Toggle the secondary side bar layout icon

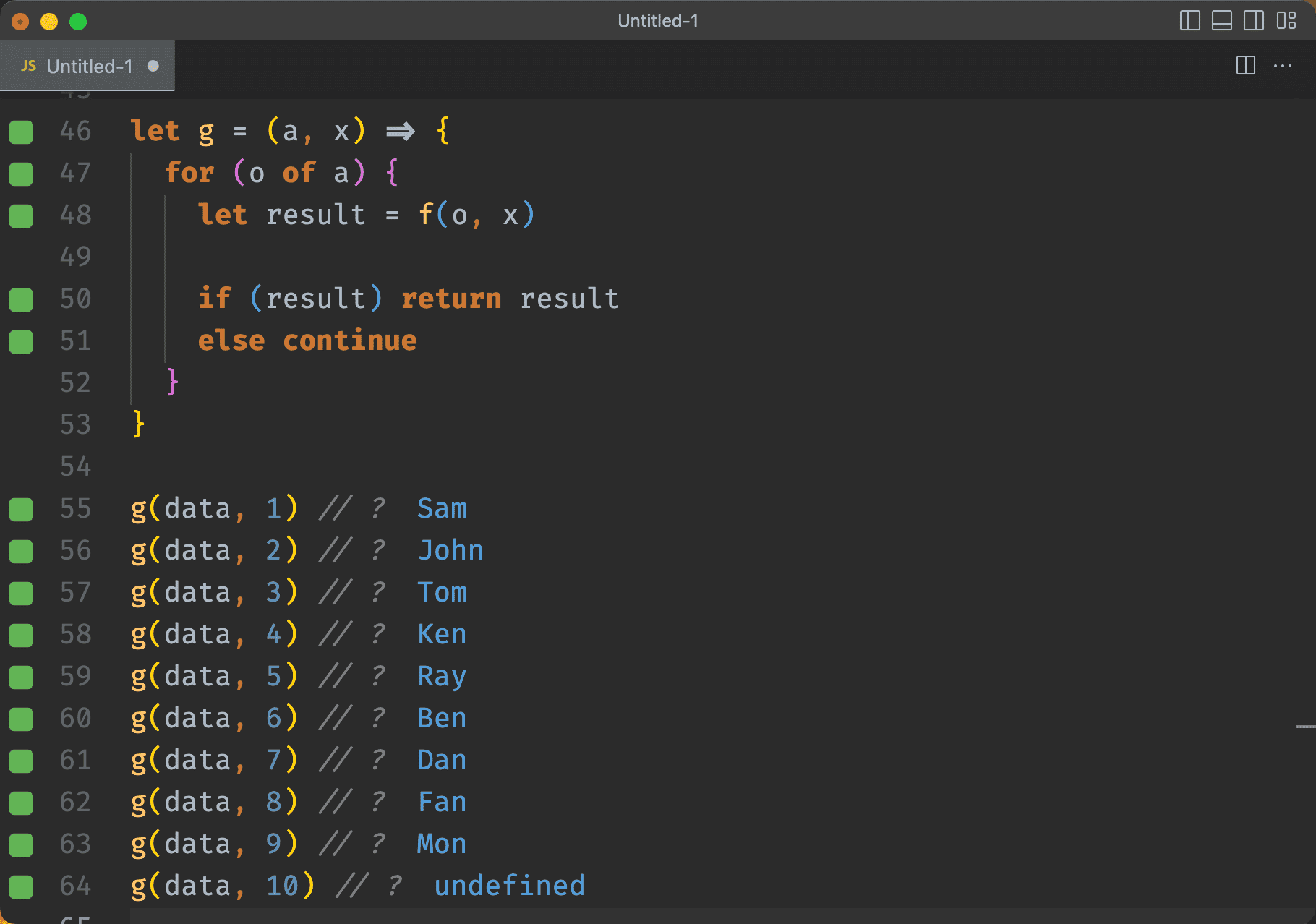pyautogui.click(x=1254, y=21)
